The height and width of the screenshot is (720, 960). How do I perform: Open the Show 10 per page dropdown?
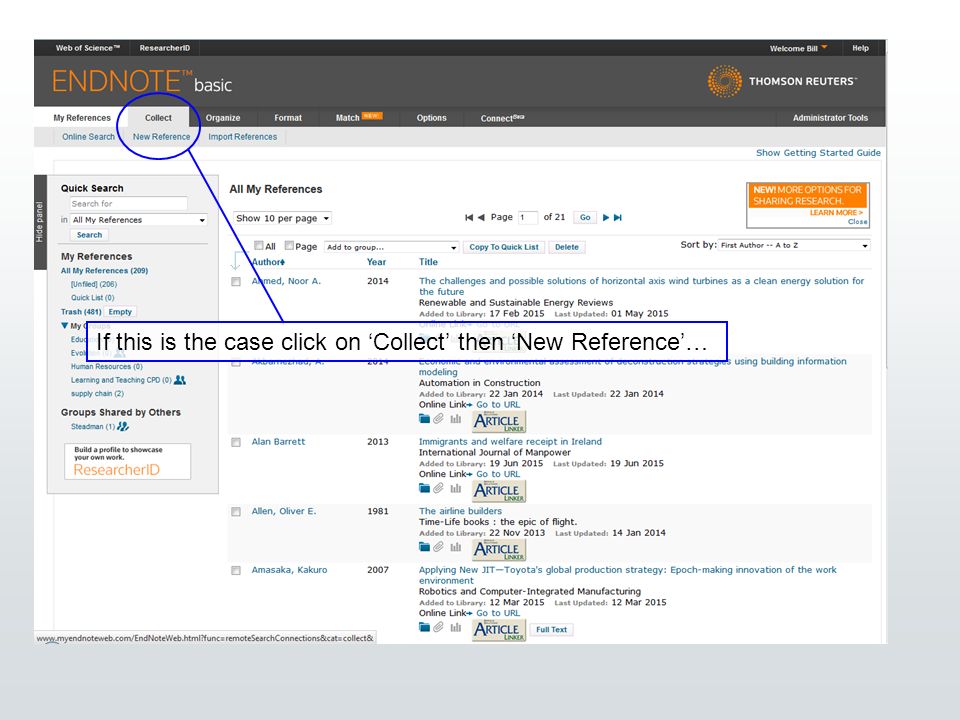point(282,218)
